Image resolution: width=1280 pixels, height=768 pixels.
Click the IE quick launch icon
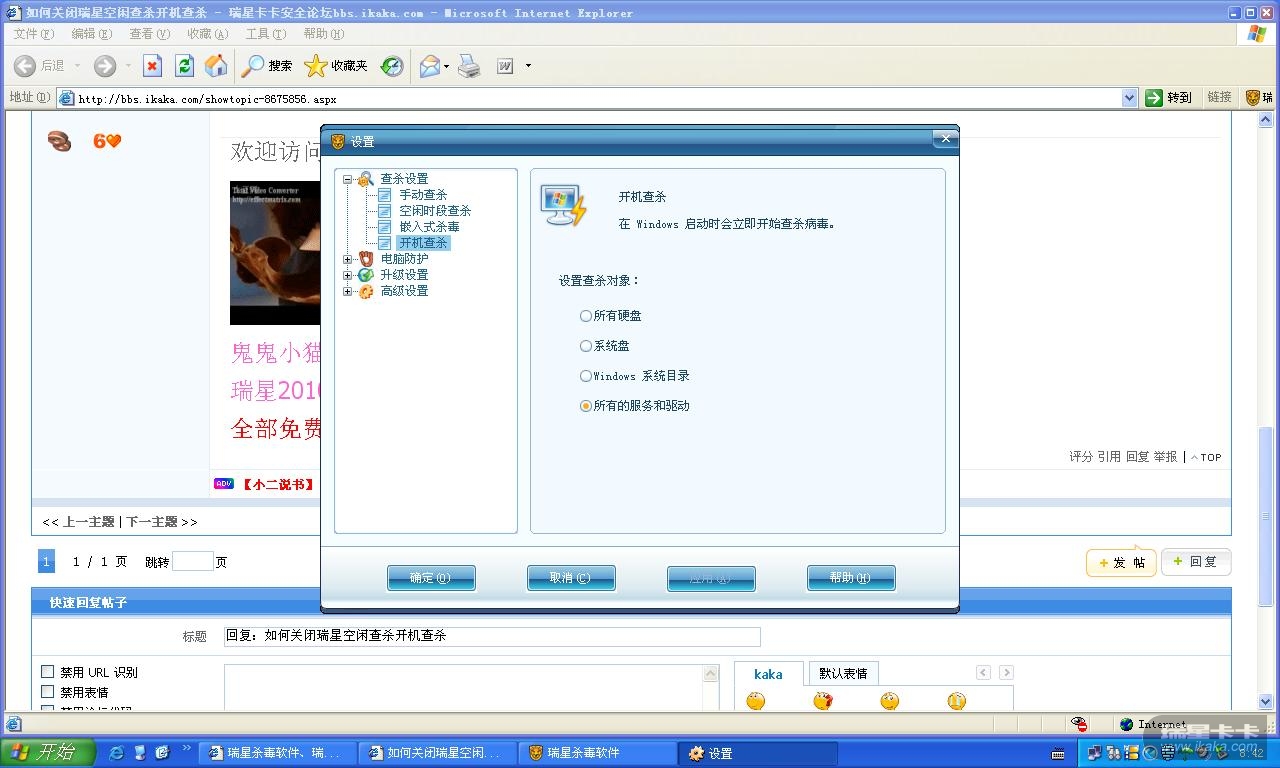point(116,753)
